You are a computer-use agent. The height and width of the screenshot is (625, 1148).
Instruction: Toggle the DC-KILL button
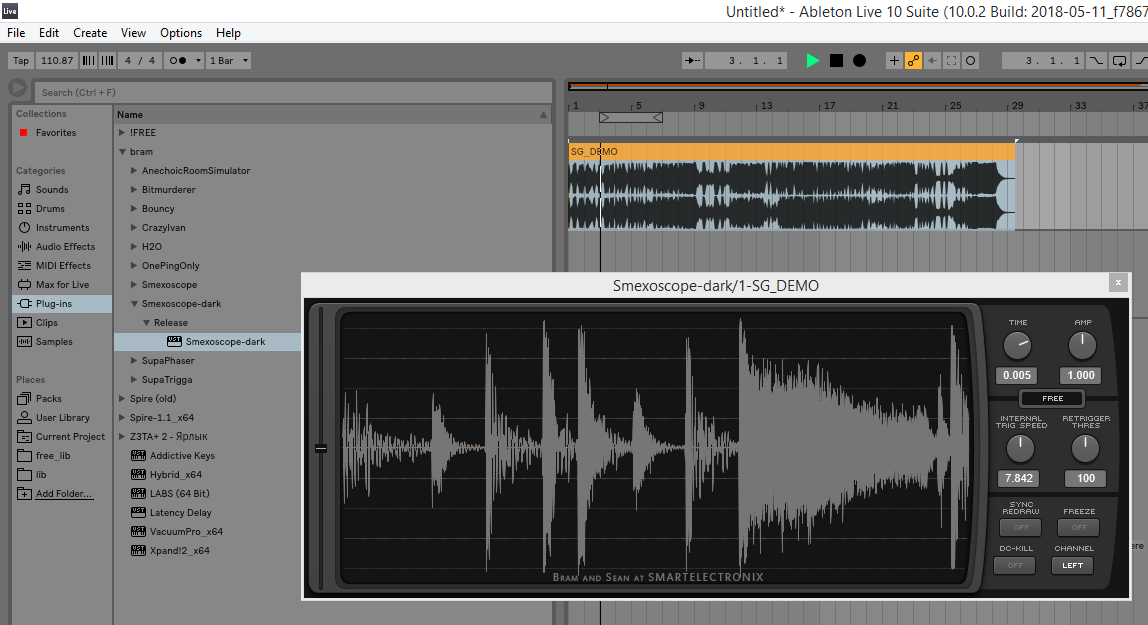coord(1015,566)
